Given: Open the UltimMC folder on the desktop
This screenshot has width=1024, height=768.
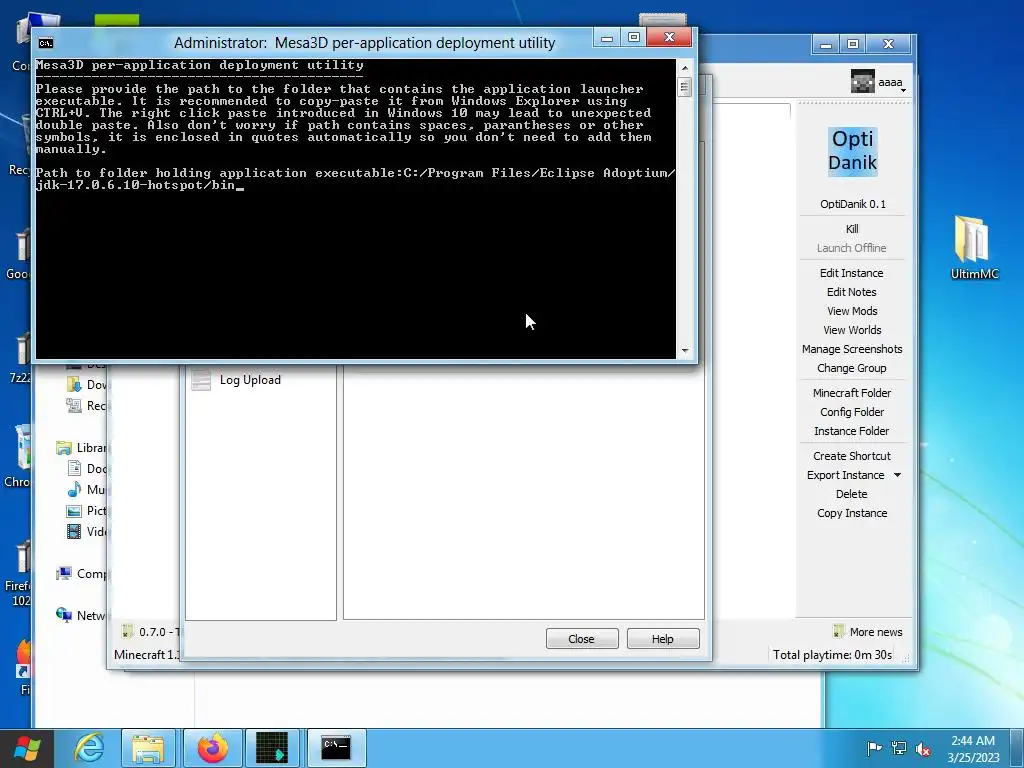Looking at the screenshot, I should click(974, 248).
